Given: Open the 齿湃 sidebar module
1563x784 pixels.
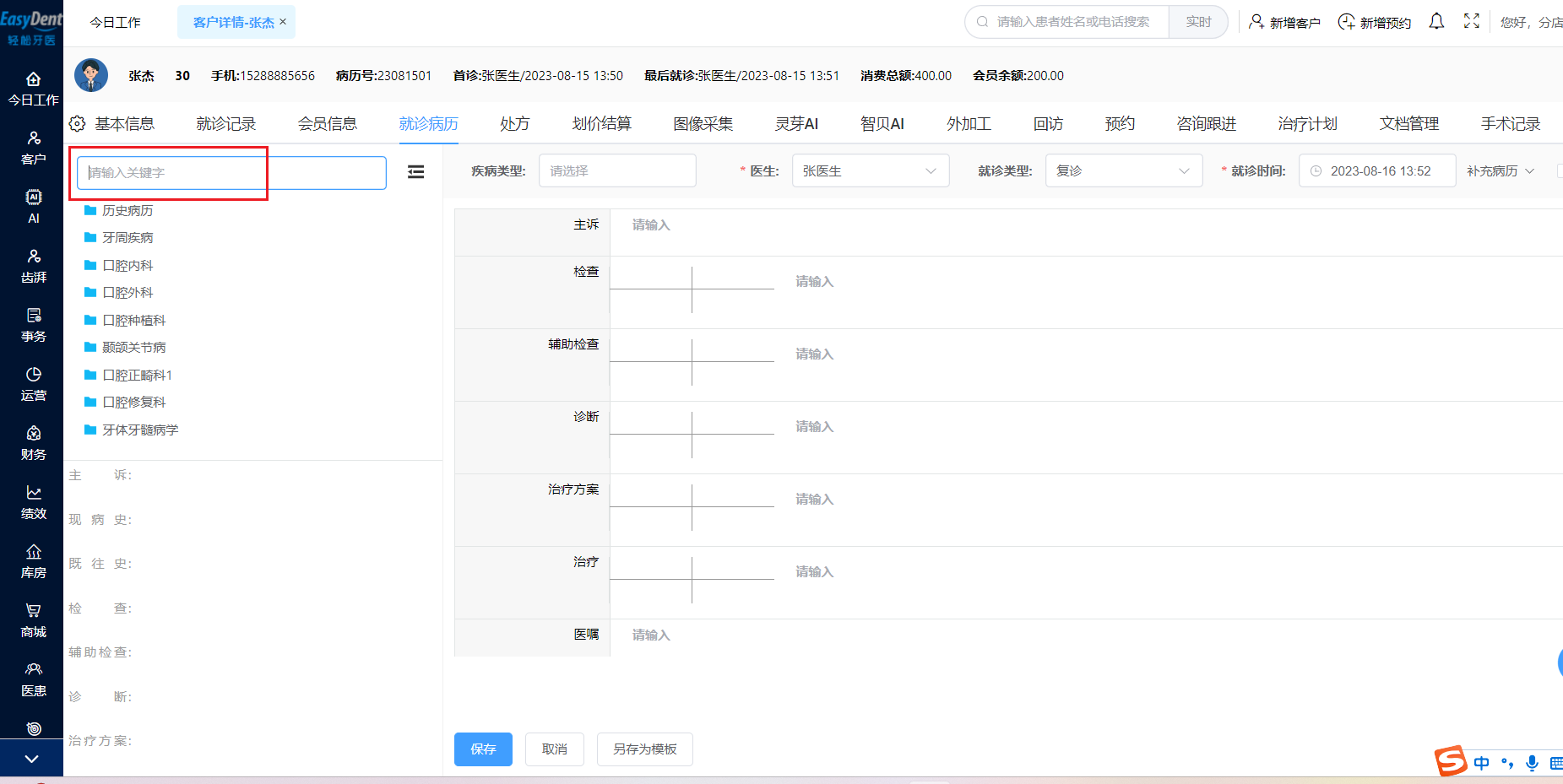Looking at the screenshot, I should pyautogui.click(x=33, y=267).
